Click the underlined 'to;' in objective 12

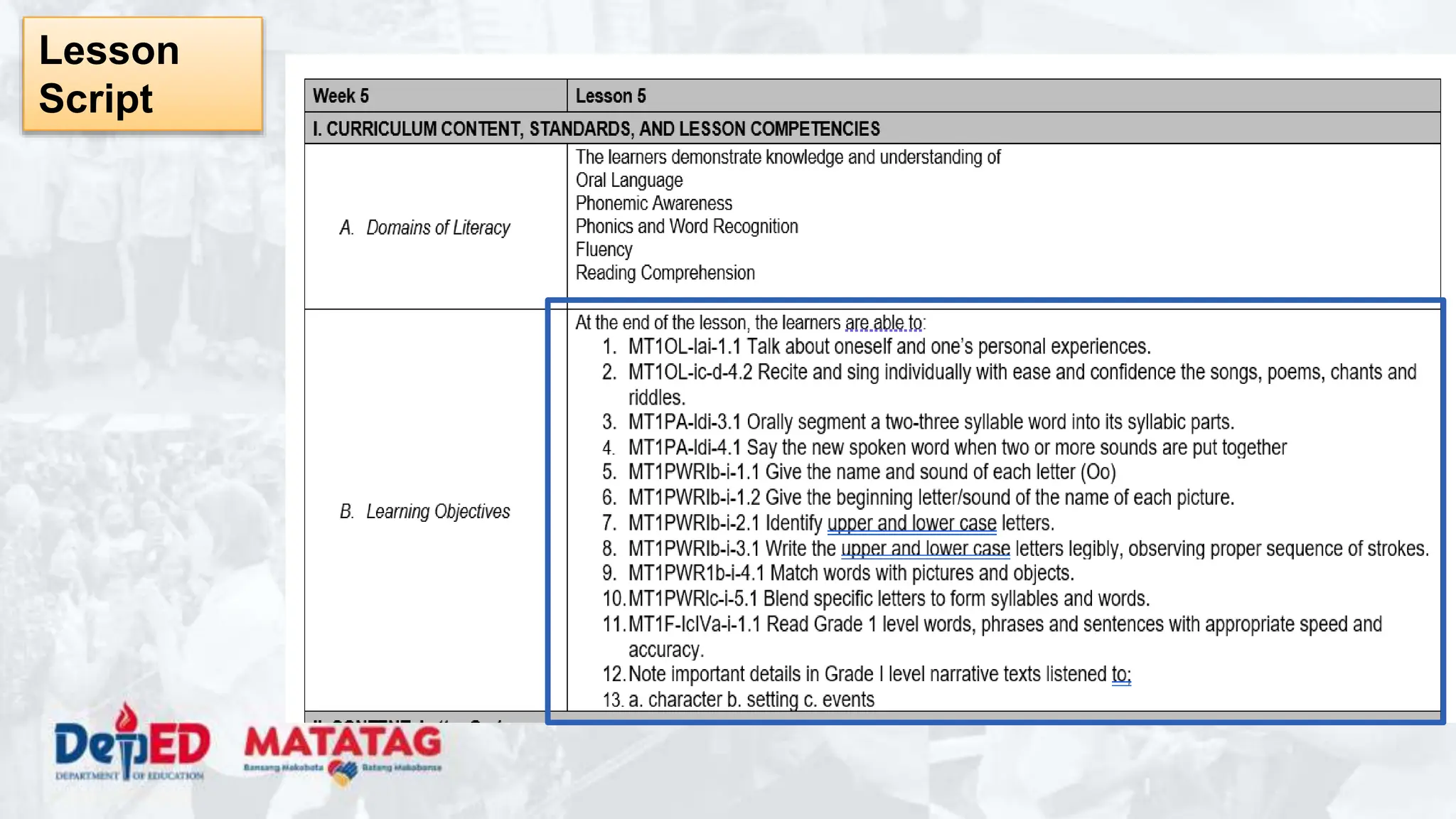pyautogui.click(x=1120, y=674)
